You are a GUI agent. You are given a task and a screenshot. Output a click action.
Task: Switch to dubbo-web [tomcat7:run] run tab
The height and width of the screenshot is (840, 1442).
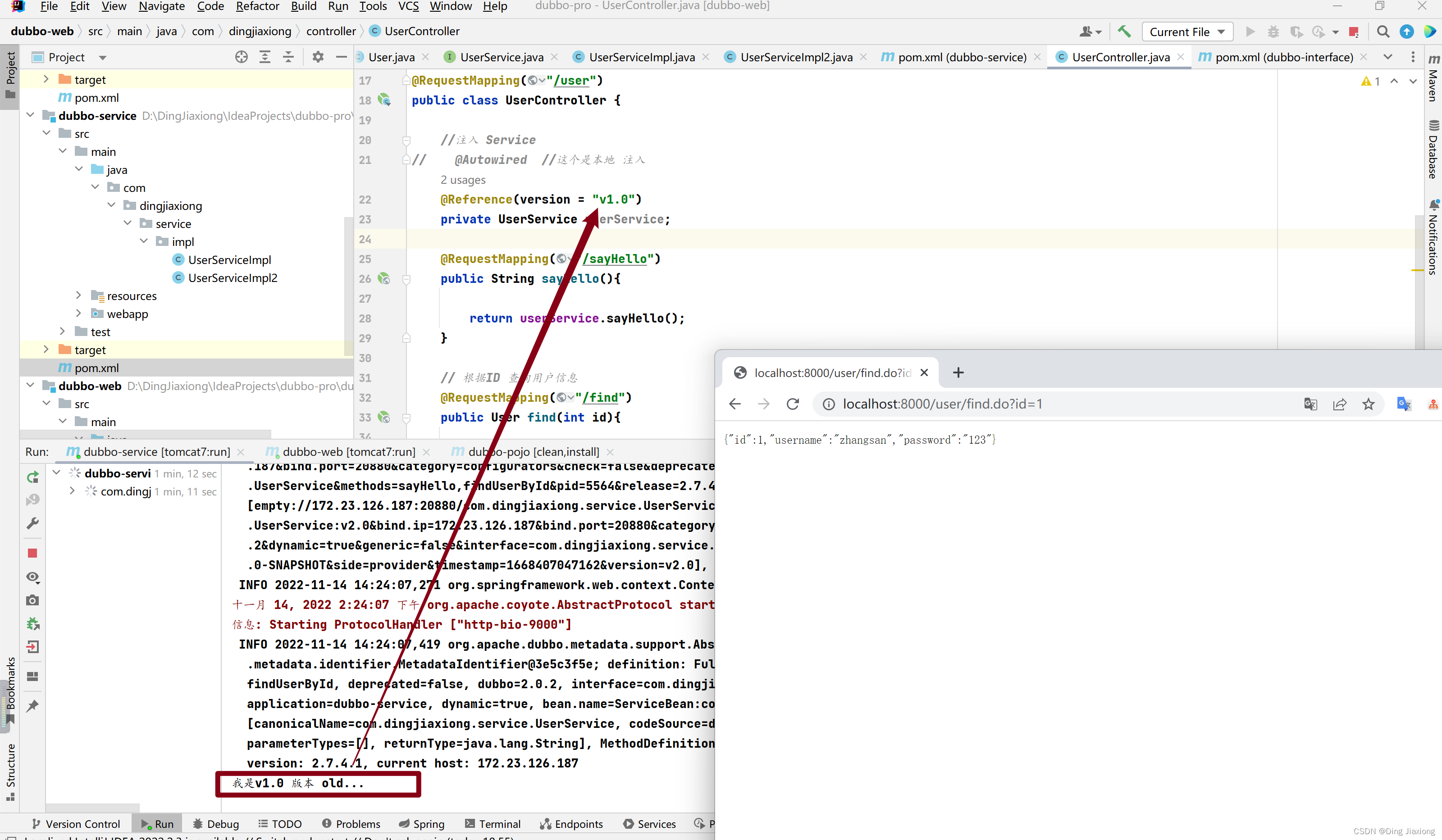pyautogui.click(x=348, y=452)
